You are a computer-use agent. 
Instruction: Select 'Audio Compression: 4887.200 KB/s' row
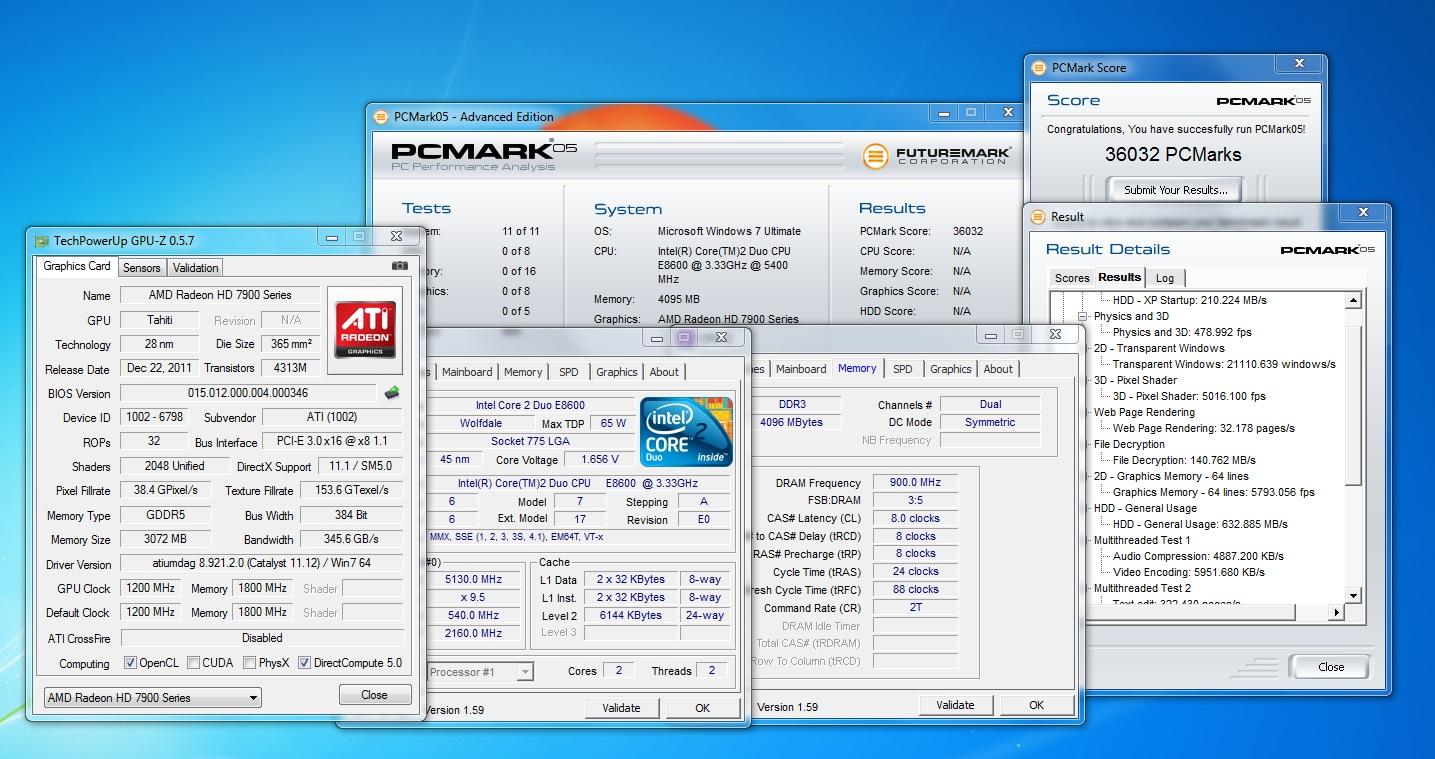coord(1198,556)
